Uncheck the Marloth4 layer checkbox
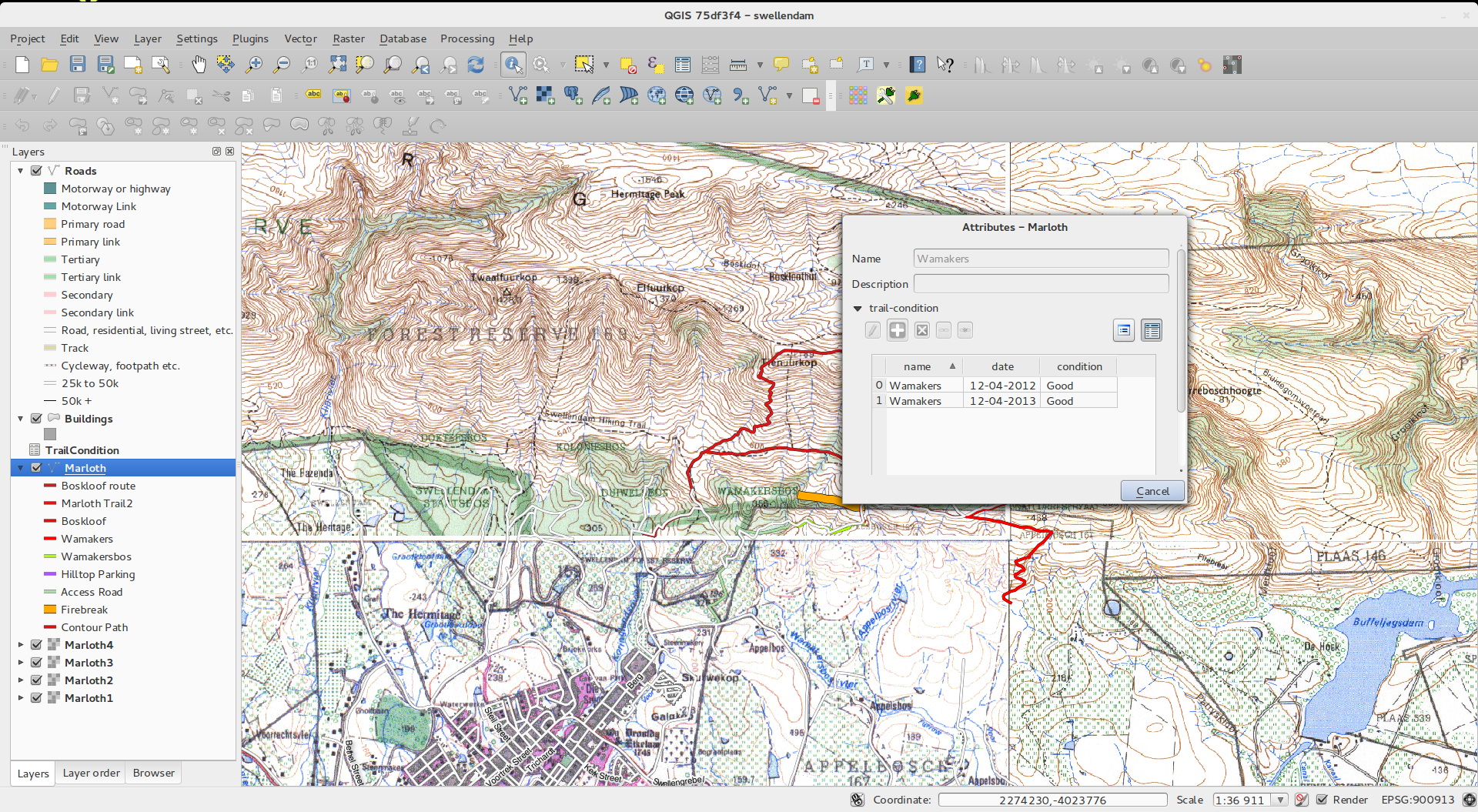This screenshot has height=812, width=1478. click(36, 645)
